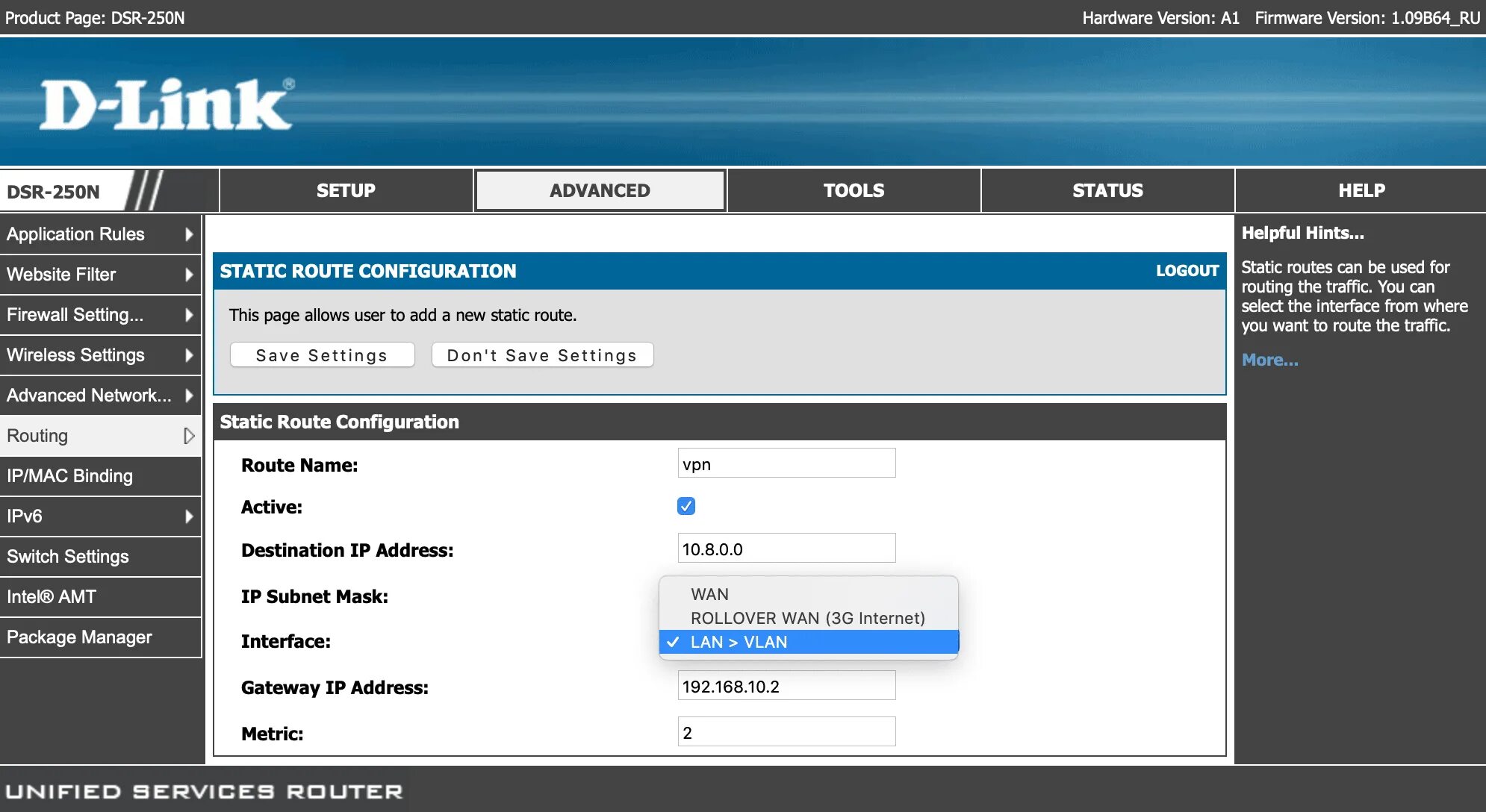Open Application Rules menu item
The width and height of the screenshot is (1486, 812).
tap(101, 234)
